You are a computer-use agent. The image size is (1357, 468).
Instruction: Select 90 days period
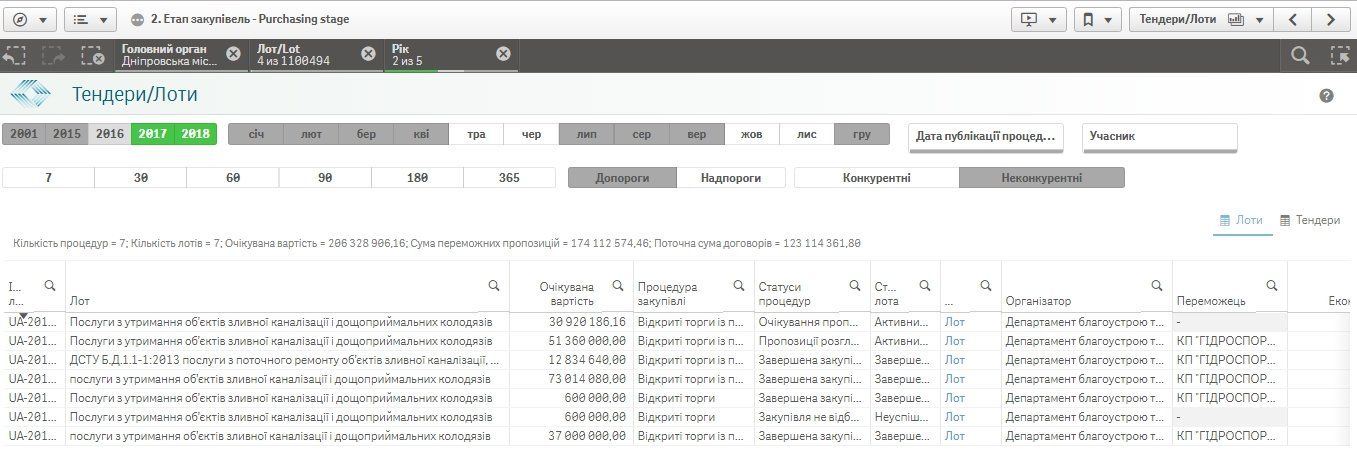click(x=325, y=178)
